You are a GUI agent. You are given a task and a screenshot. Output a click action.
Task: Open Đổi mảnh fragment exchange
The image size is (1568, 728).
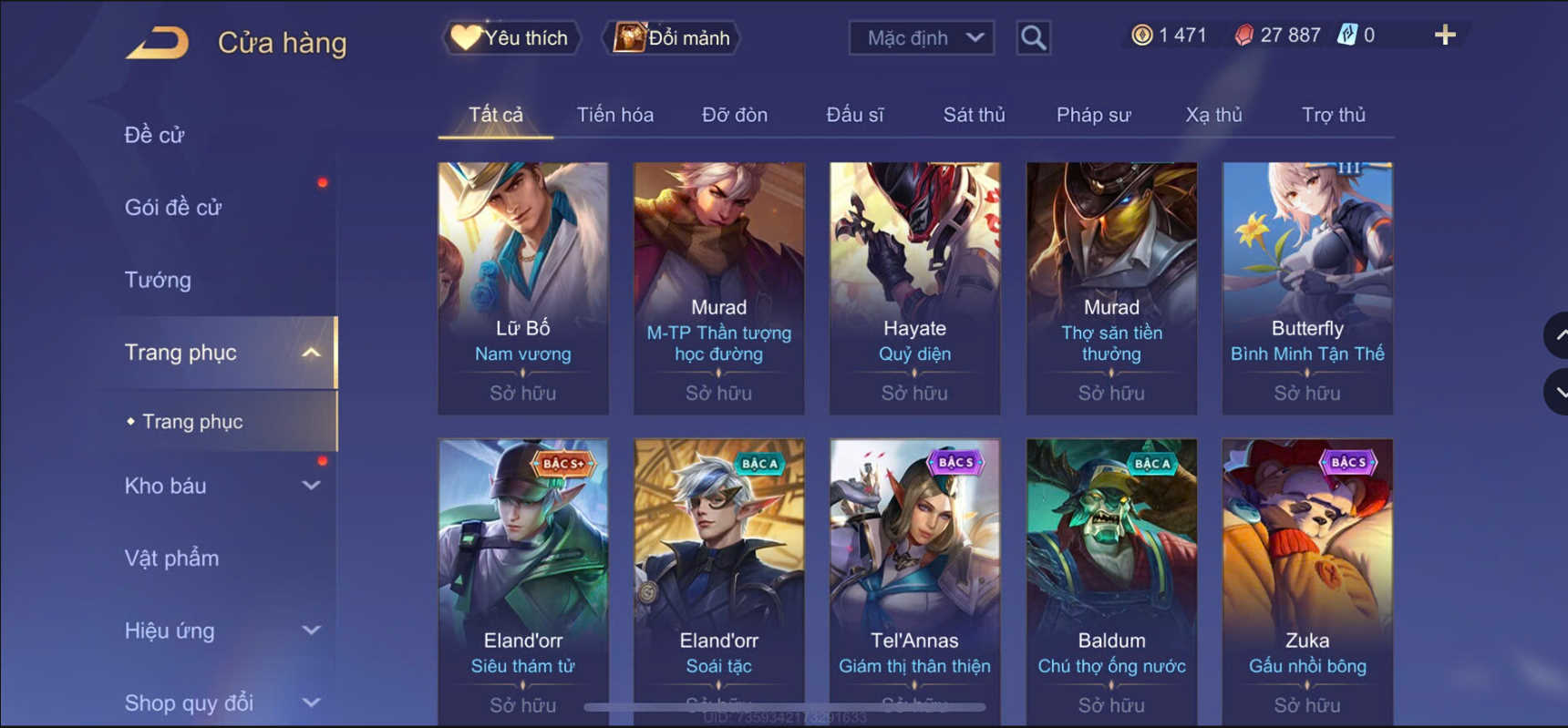(x=672, y=38)
